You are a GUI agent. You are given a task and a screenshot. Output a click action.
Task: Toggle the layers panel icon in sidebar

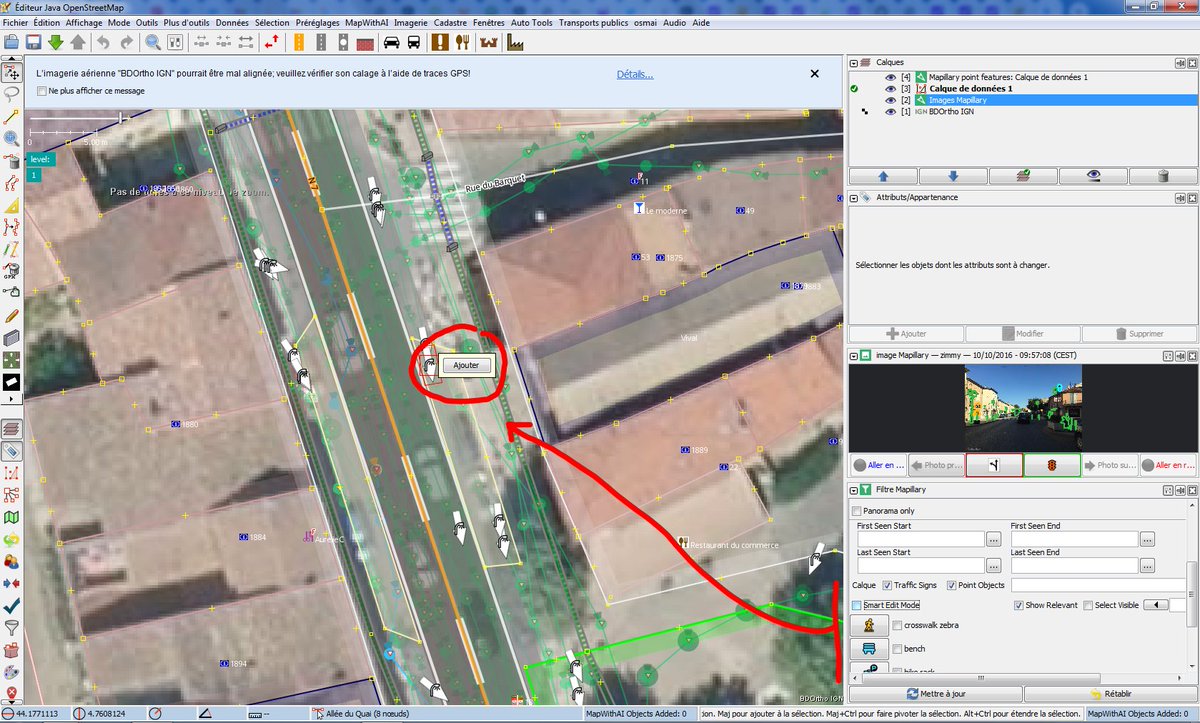(12, 429)
